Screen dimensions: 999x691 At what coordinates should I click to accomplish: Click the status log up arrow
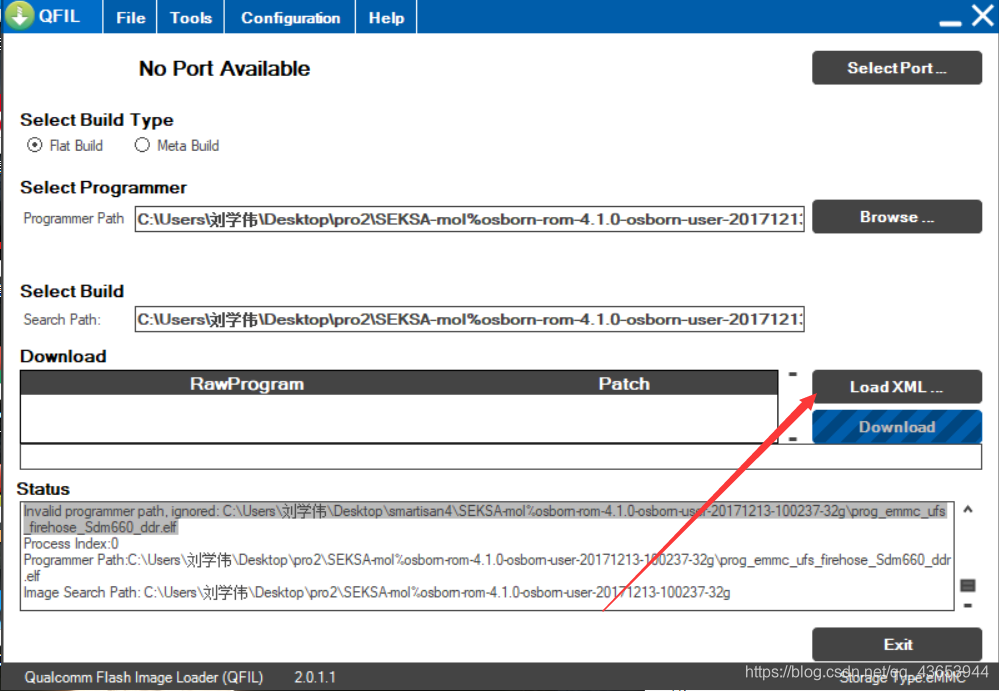968,509
